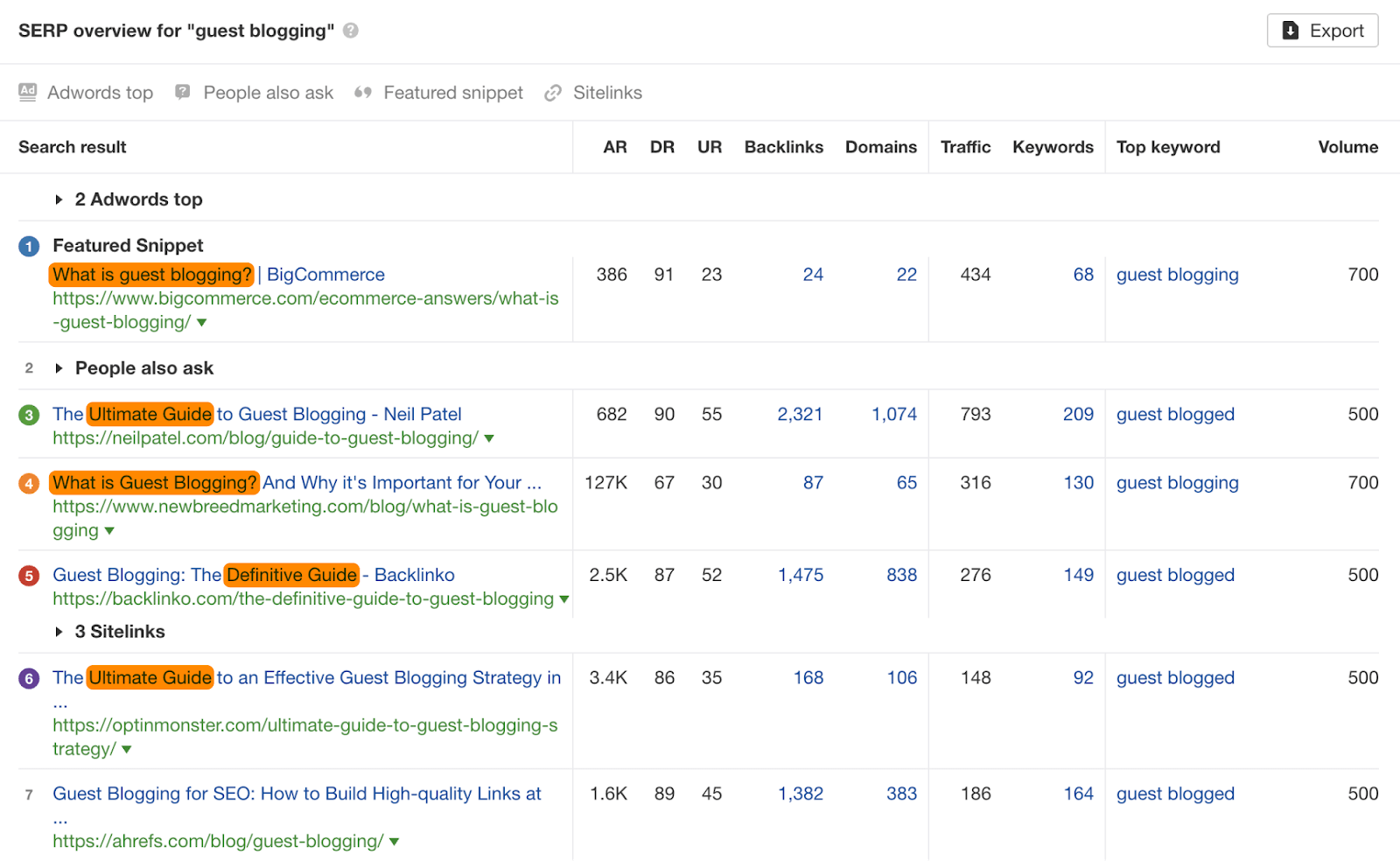Click the Sitelinks filter icon
The height and width of the screenshot is (861, 1400).
coord(552,92)
